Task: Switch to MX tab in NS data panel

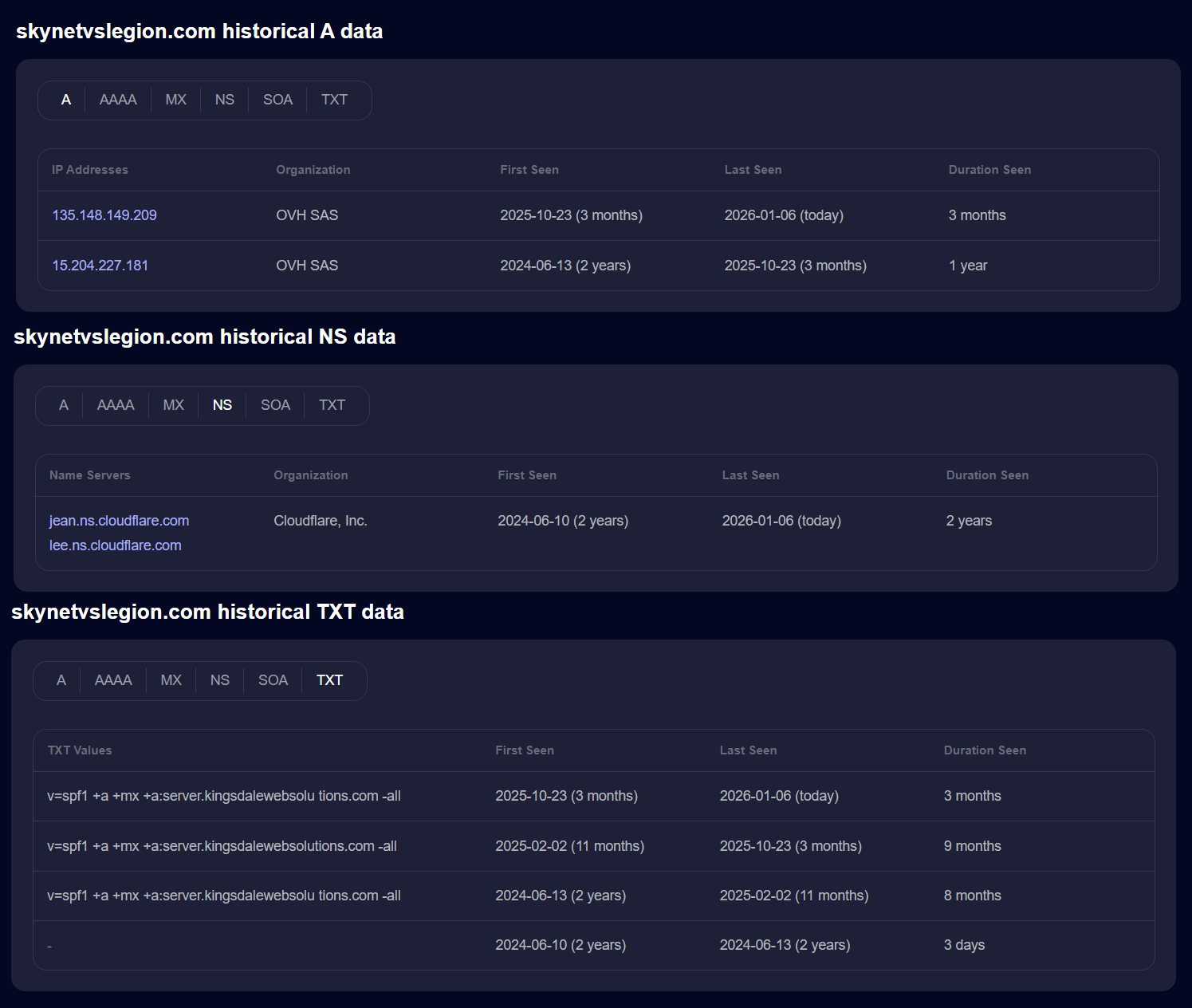Action: point(173,405)
